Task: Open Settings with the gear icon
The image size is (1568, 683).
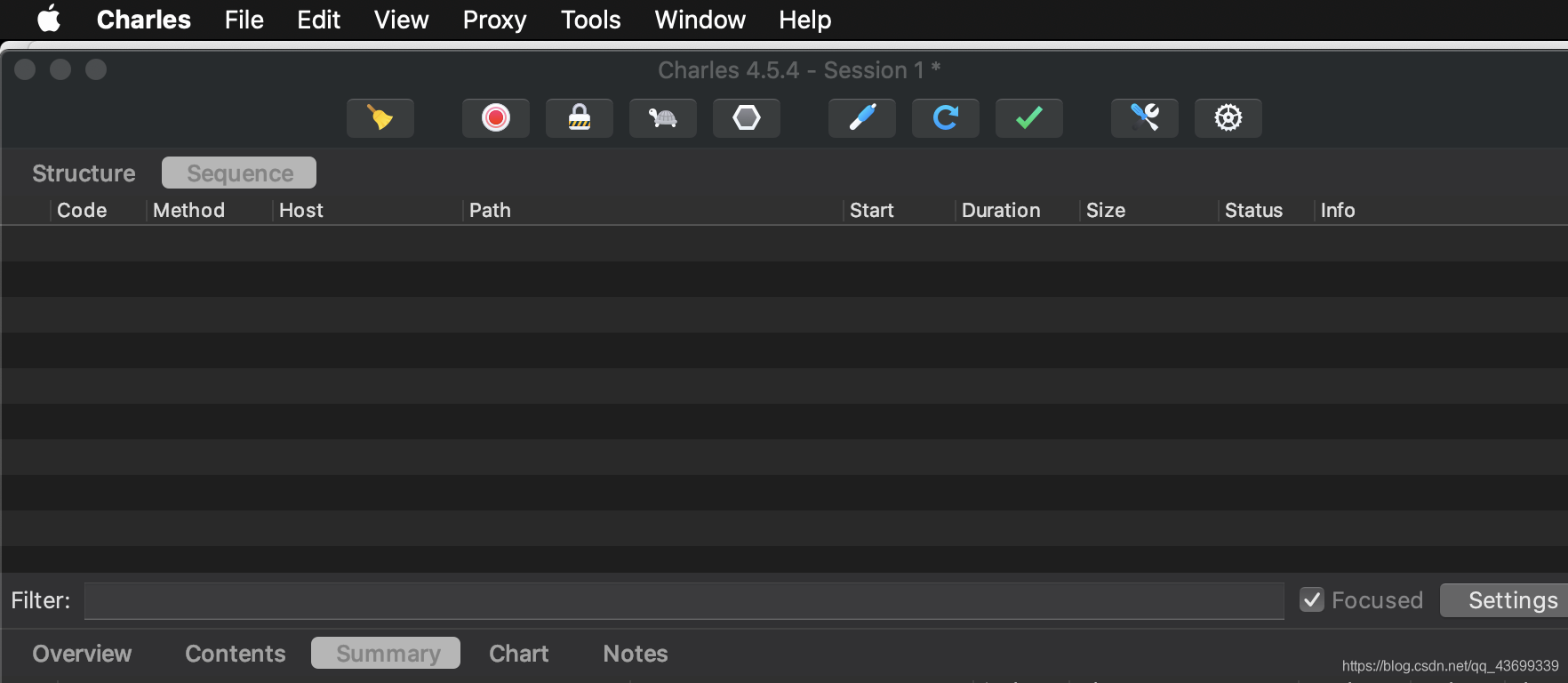Action: pos(1228,117)
